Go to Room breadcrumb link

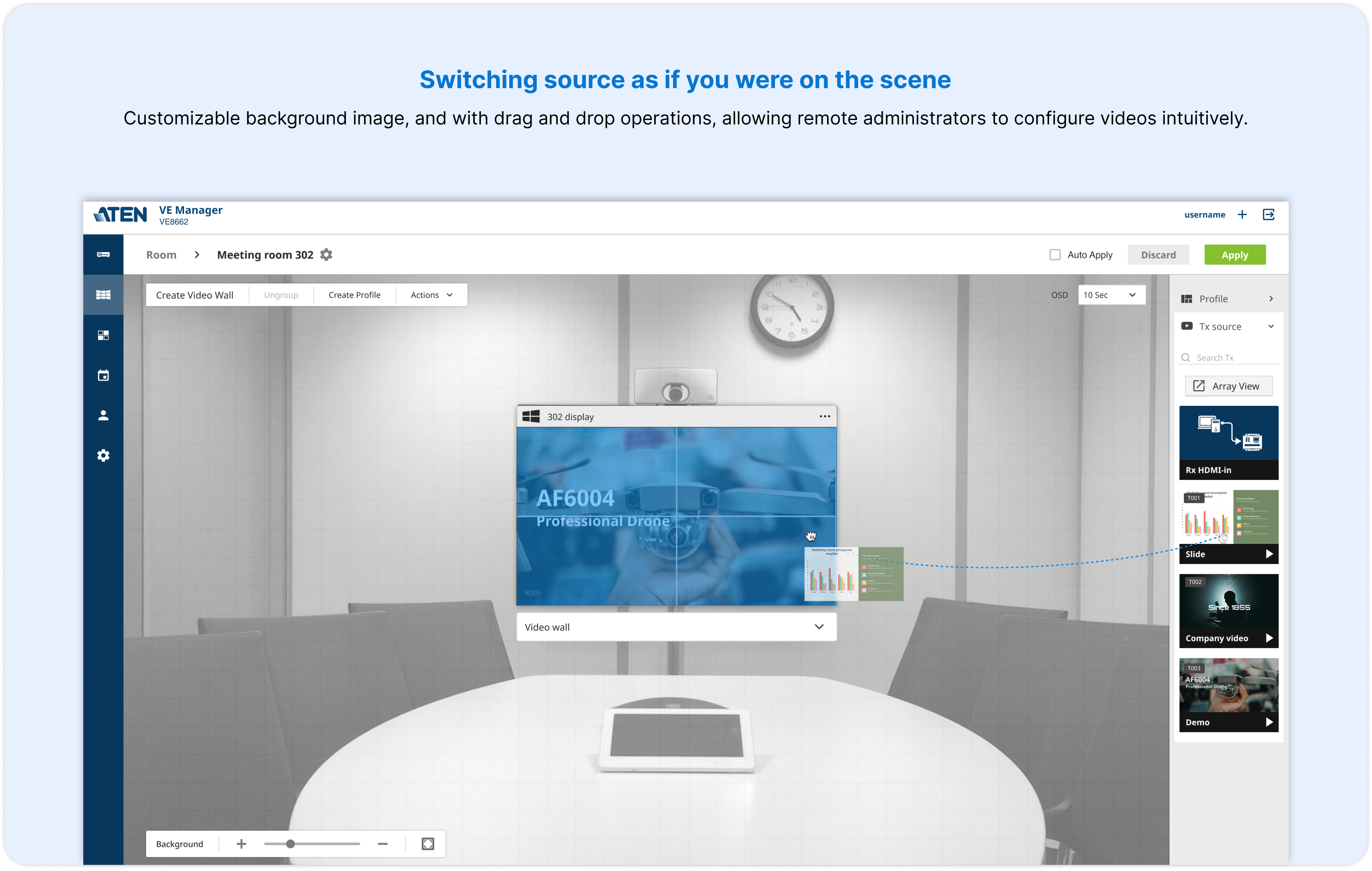pos(161,255)
